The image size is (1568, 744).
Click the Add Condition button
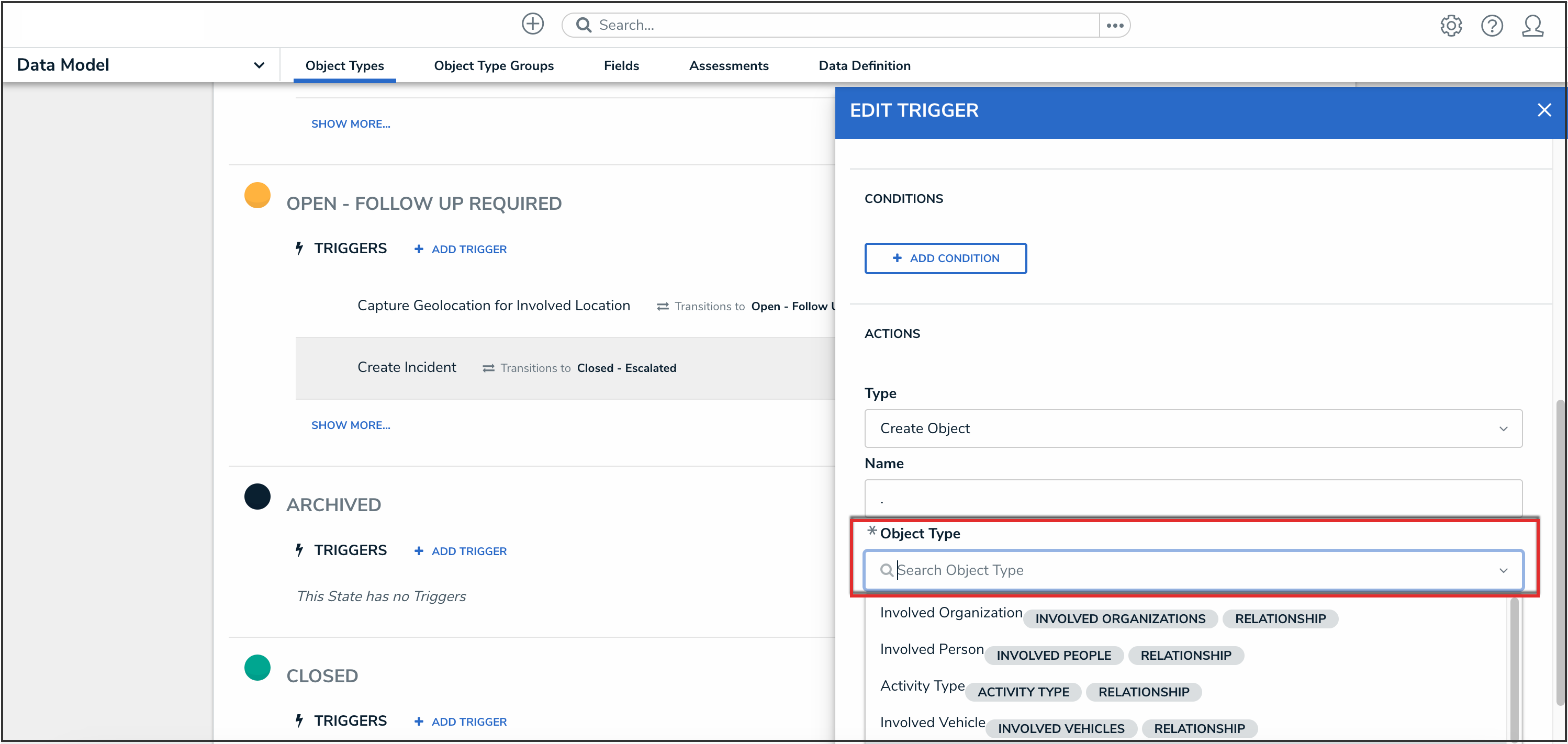coord(945,258)
